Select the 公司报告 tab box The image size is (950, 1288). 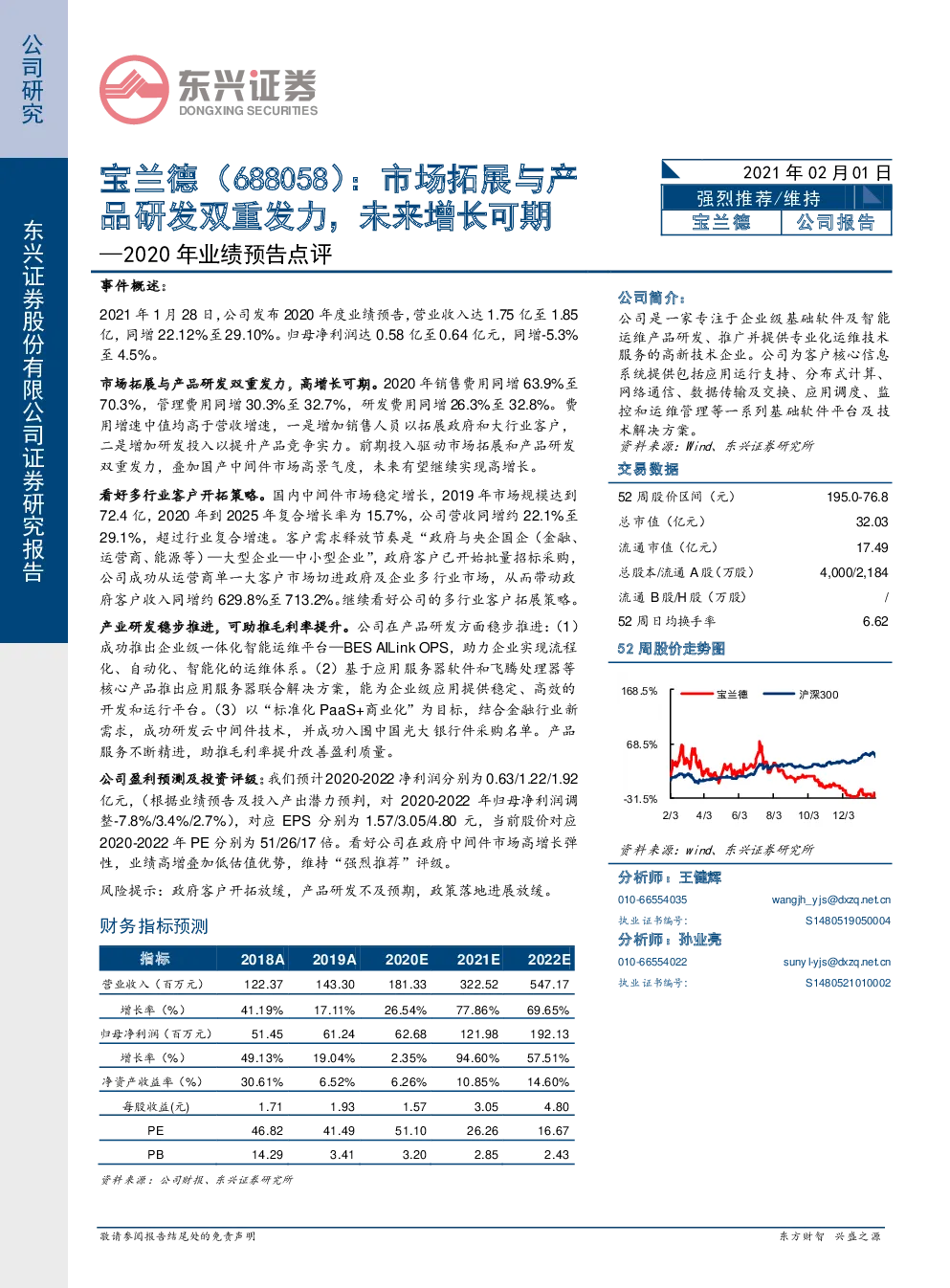click(x=836, y=222)
